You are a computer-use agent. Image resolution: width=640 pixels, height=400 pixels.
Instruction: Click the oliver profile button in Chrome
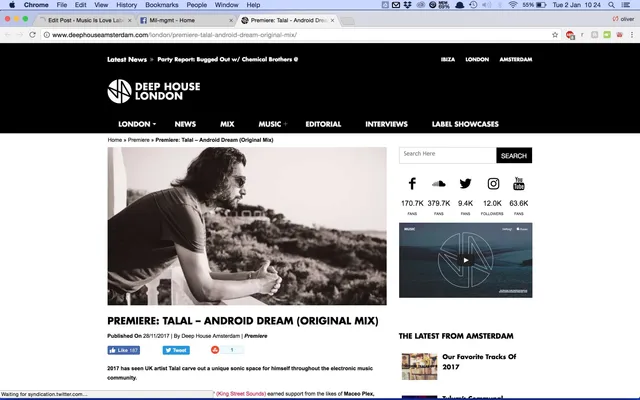click(623, 19)
